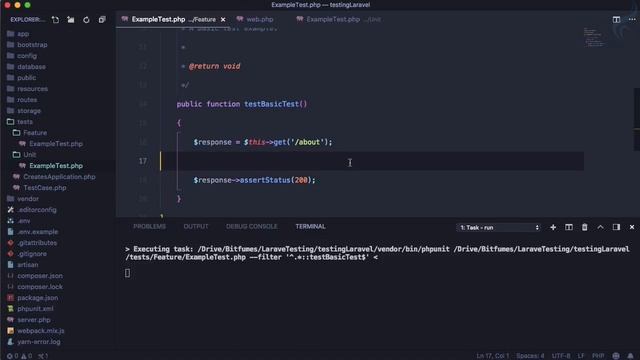The image size is (640, 360).
Task: Click the minimap in the editor
Action: click(x=594, y=37)
